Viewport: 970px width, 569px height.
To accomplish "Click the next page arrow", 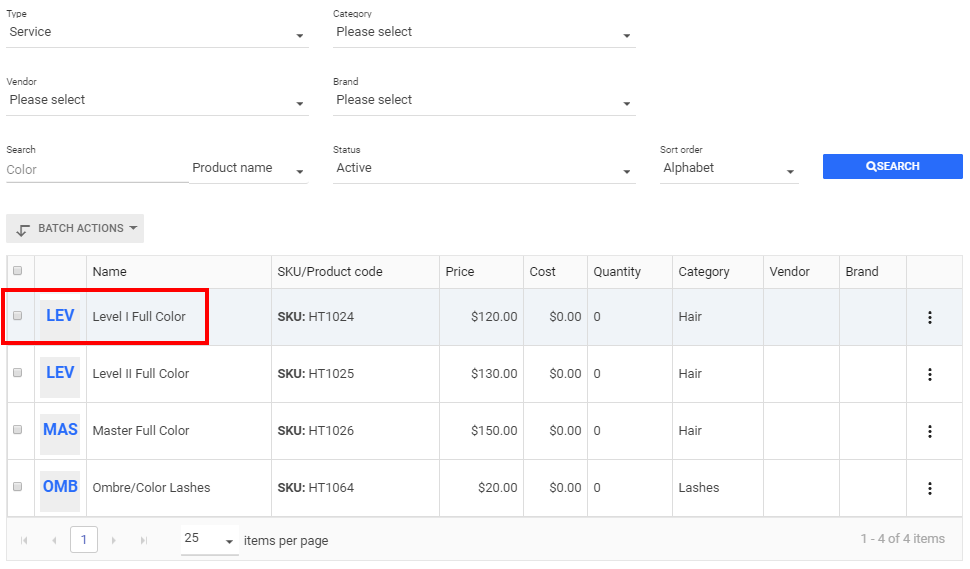I will pyautogui.click(x=114, y=540).
